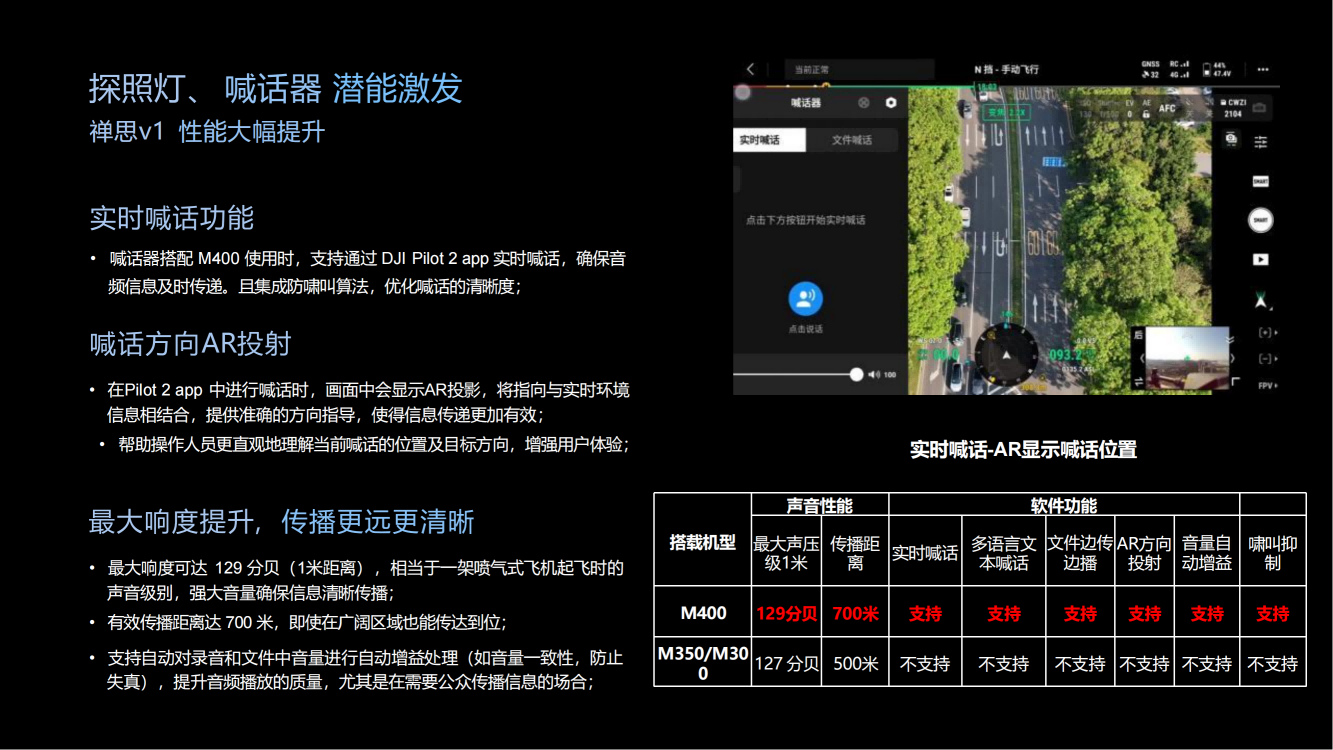This screenshot has width=1333, height=750.
Task: Open the three-dot more menu
Action: click(x=1263, y=70)
